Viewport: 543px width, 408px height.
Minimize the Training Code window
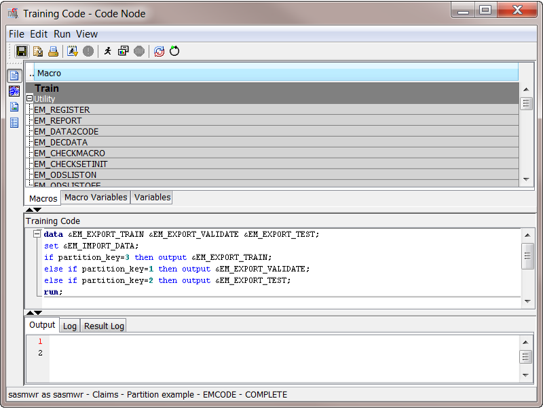[x=463, y=10]
